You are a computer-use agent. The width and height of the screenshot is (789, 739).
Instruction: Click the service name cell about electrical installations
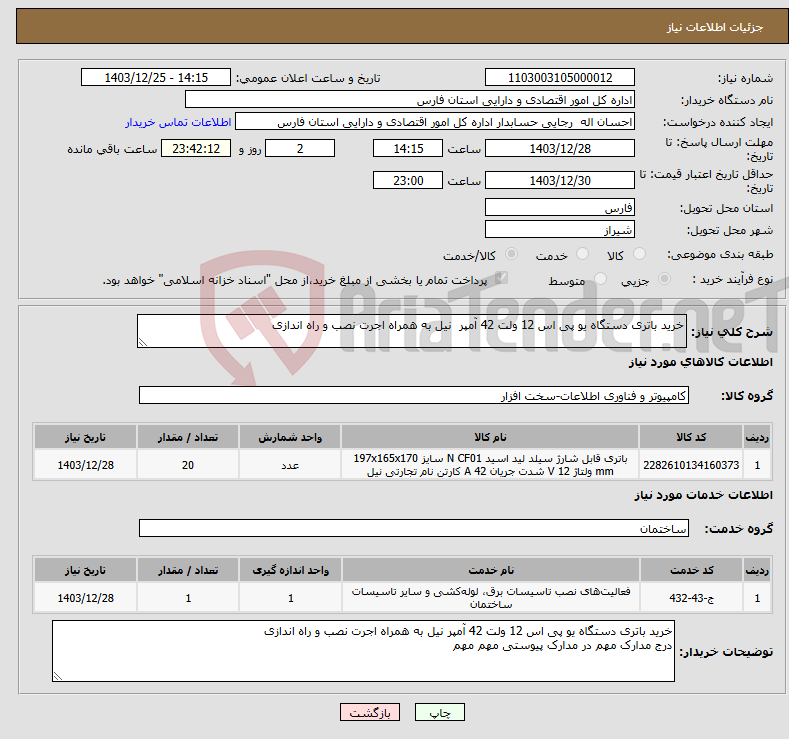[491, 598]
